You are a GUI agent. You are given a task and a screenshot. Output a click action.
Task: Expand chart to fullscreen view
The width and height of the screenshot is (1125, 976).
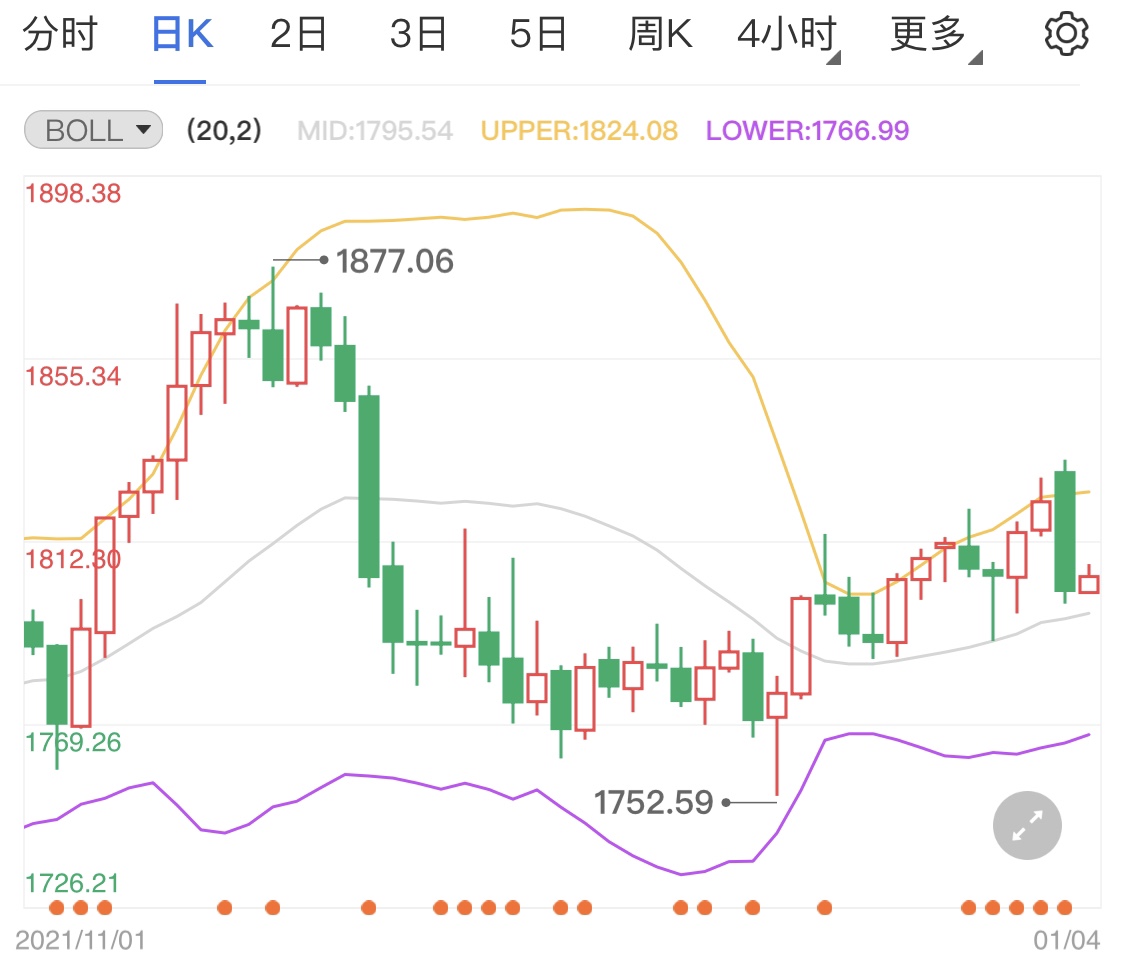pos(1026,825)
